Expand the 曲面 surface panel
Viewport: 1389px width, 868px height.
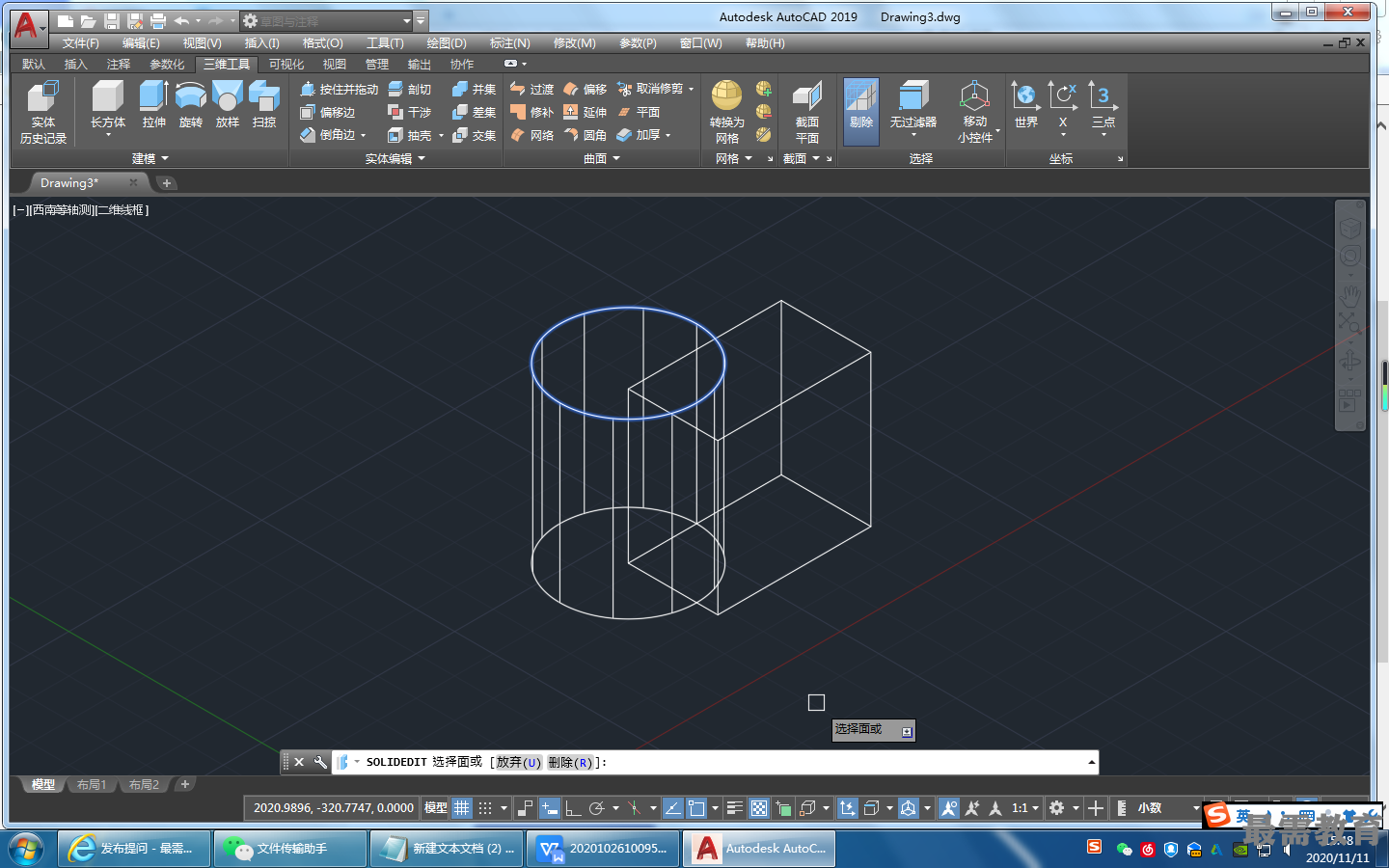[x=602, y=158]
